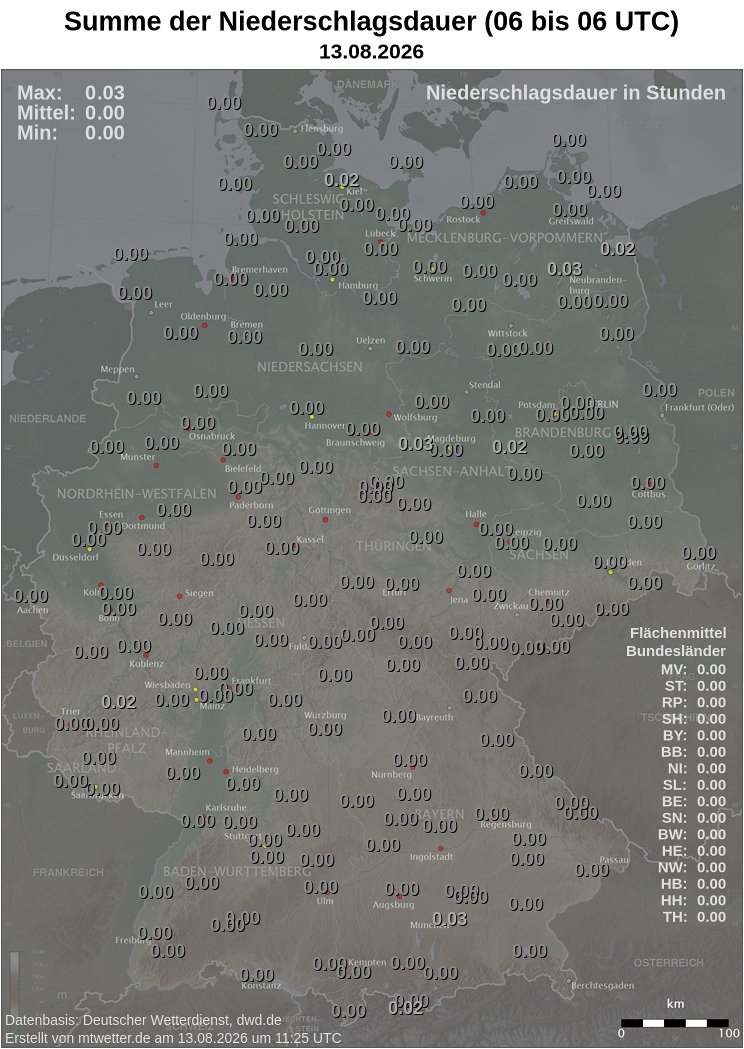Select the 'Flächenmittel Bundesländer' legend heading
The width and height of the screenshot is (744, 1049).
pos(676,642)
